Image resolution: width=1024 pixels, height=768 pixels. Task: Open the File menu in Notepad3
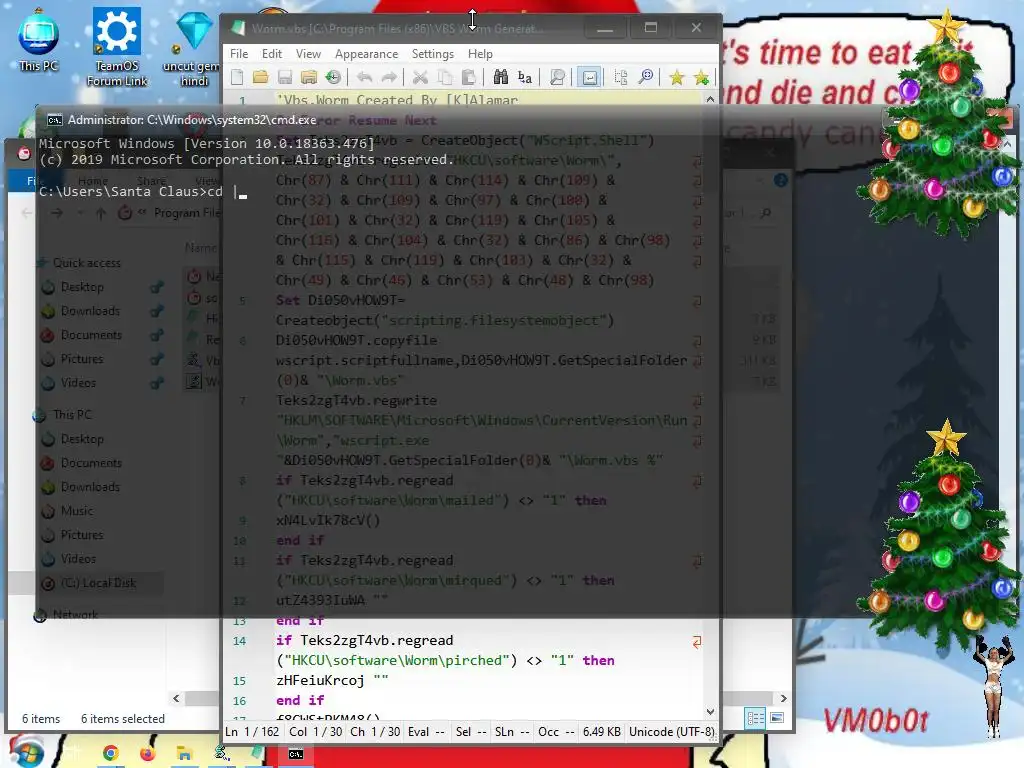tap(239, 54)
